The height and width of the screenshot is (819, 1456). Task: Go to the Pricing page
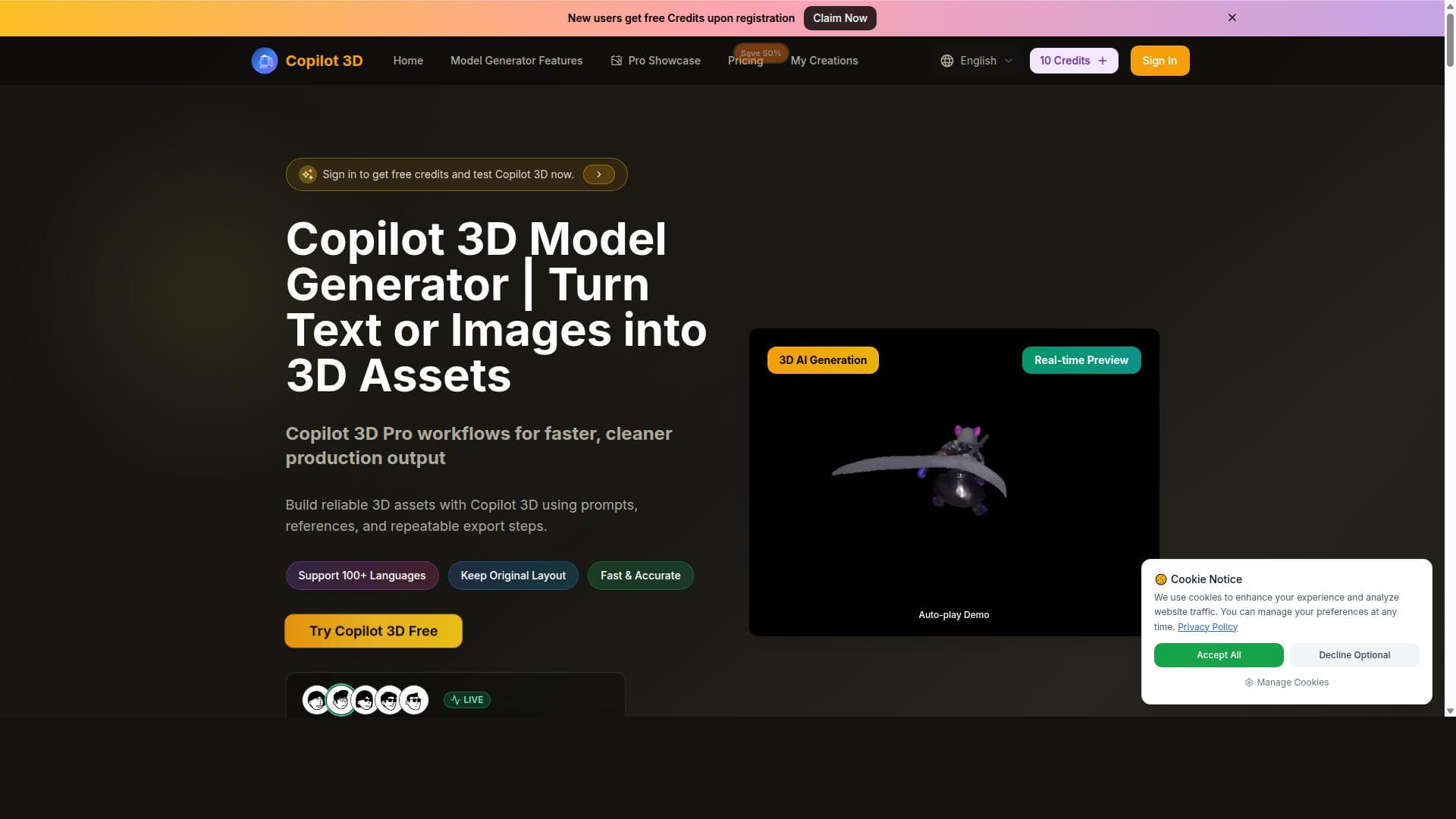(744, 61)
